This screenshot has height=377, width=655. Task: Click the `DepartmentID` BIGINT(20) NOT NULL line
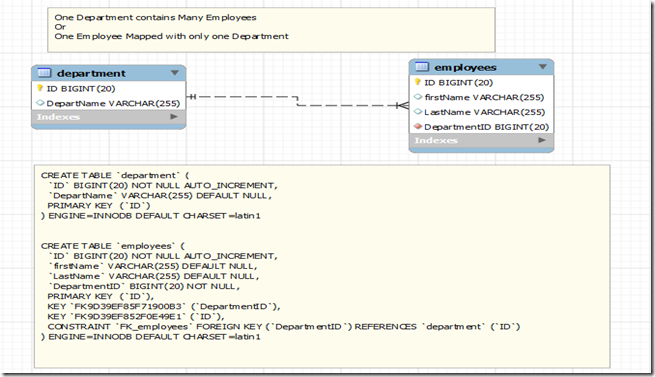(145, 287)
